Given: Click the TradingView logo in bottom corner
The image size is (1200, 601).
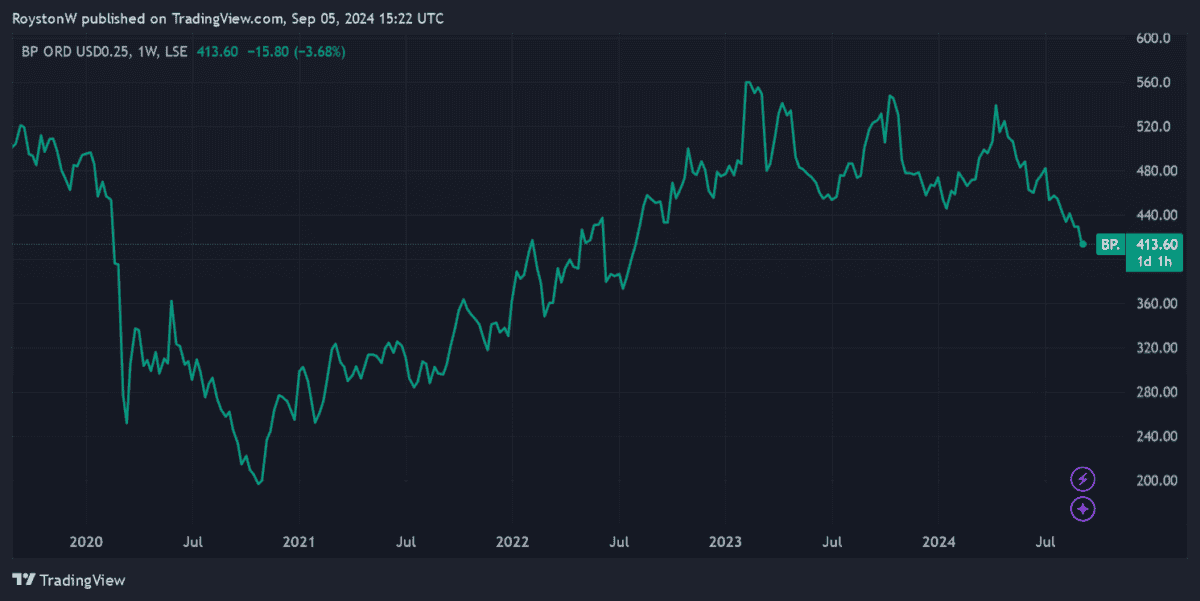Looking at the screenshot, I should pos(68,580).
